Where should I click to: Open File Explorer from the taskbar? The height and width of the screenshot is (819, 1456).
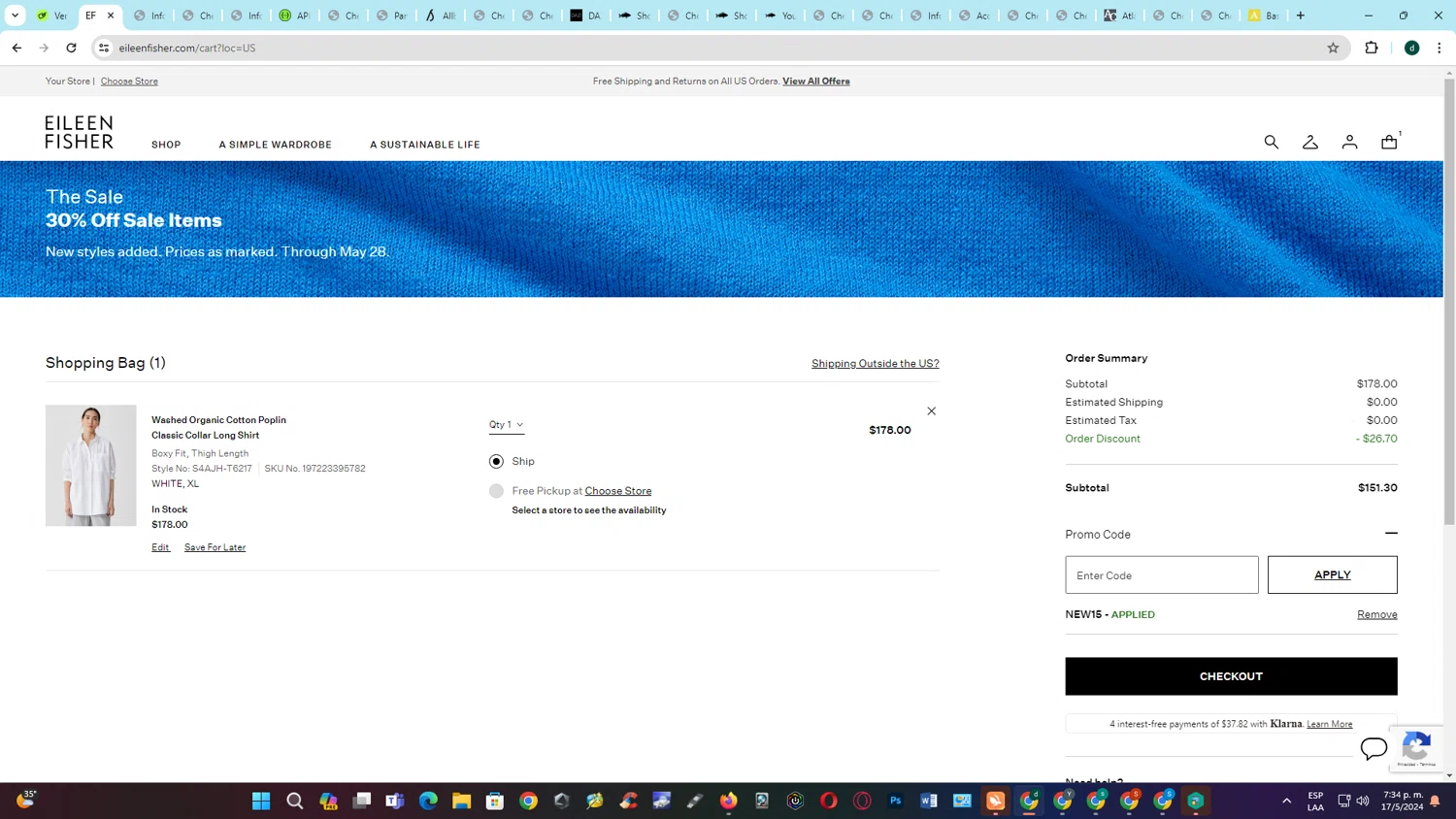coord(461,801)
